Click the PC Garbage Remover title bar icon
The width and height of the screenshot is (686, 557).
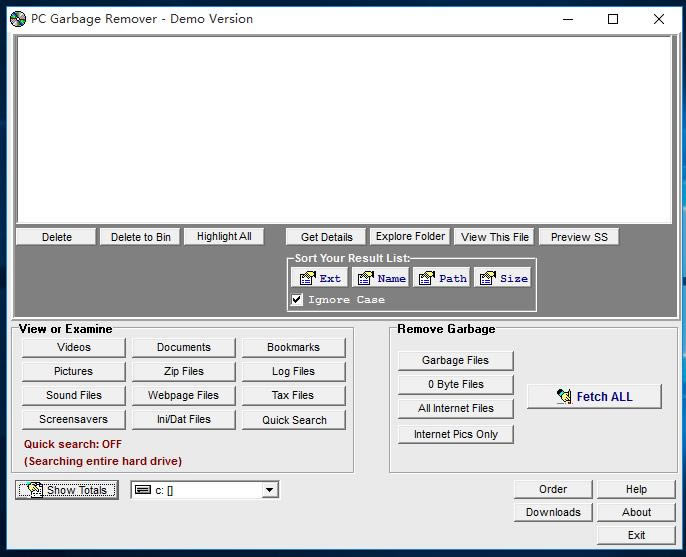(x=18, y=19)
